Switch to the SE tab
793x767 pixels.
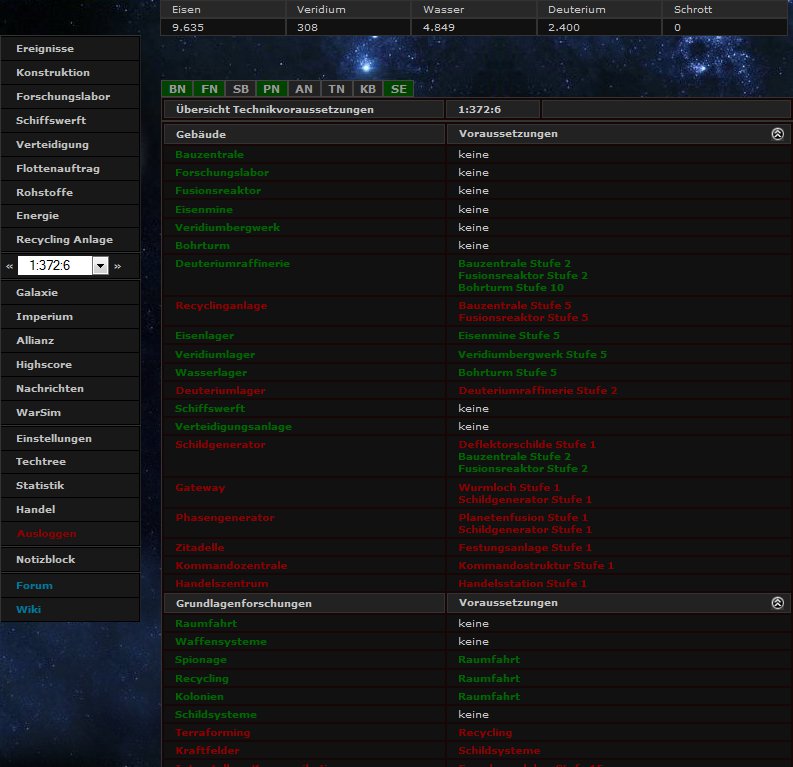399,89
